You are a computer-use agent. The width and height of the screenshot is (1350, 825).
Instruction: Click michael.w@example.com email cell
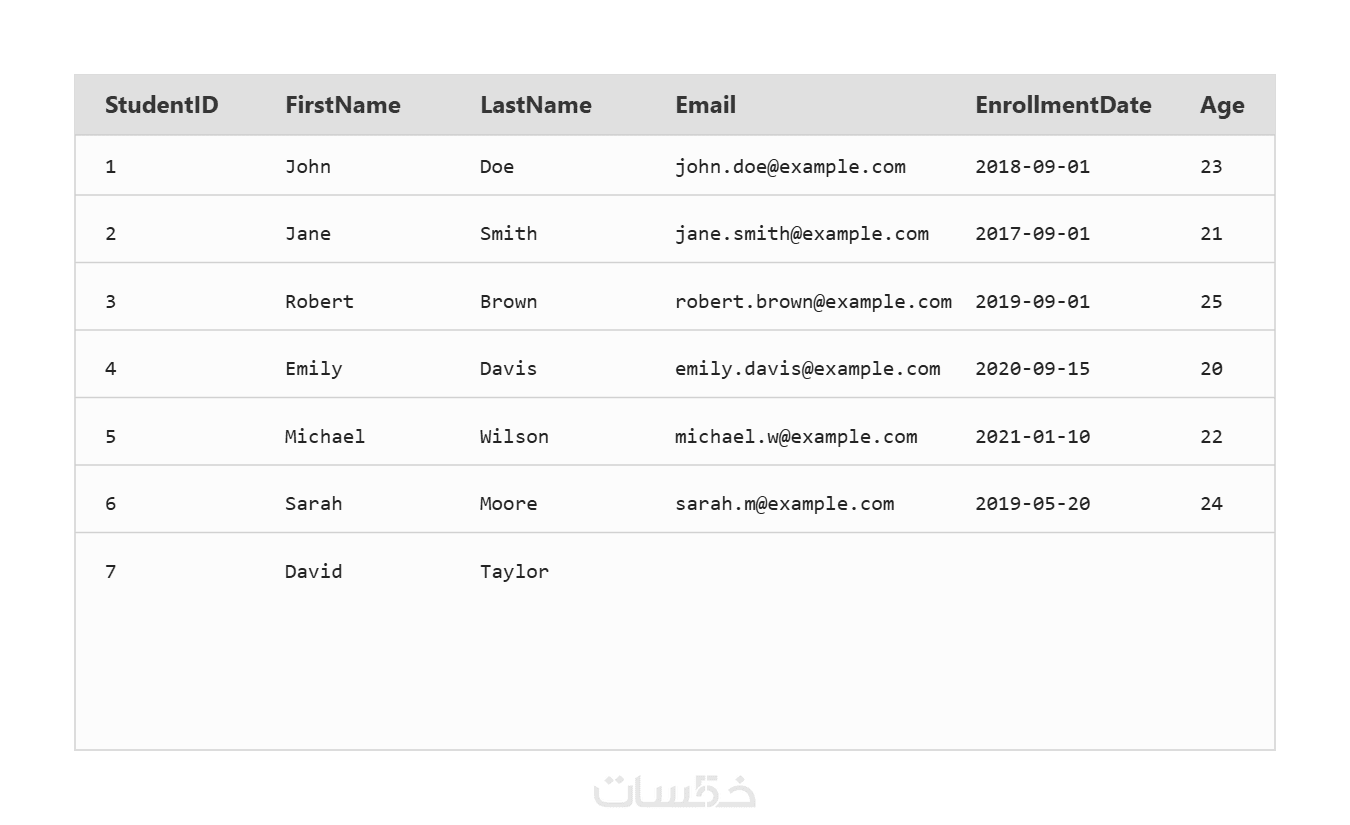[x=795, y=436]
